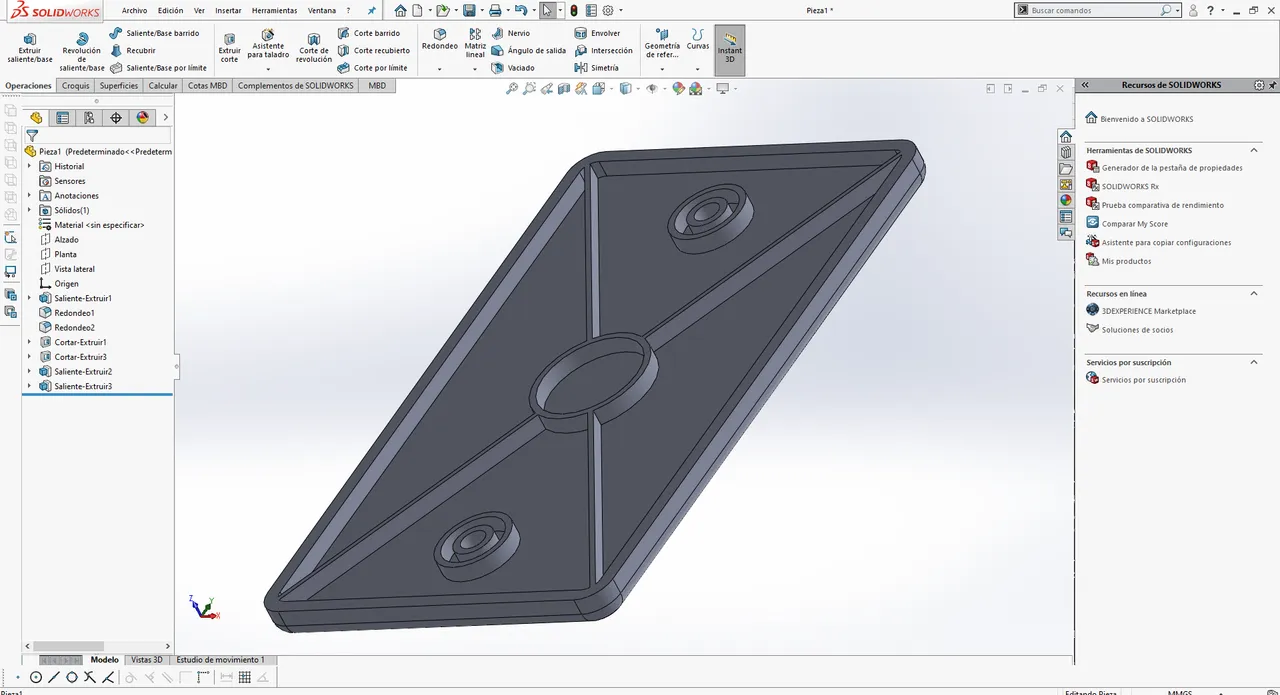Click Extruir saliente/base tool
The width and height of the screenshot is (1280, 695).
click(29, 48)
